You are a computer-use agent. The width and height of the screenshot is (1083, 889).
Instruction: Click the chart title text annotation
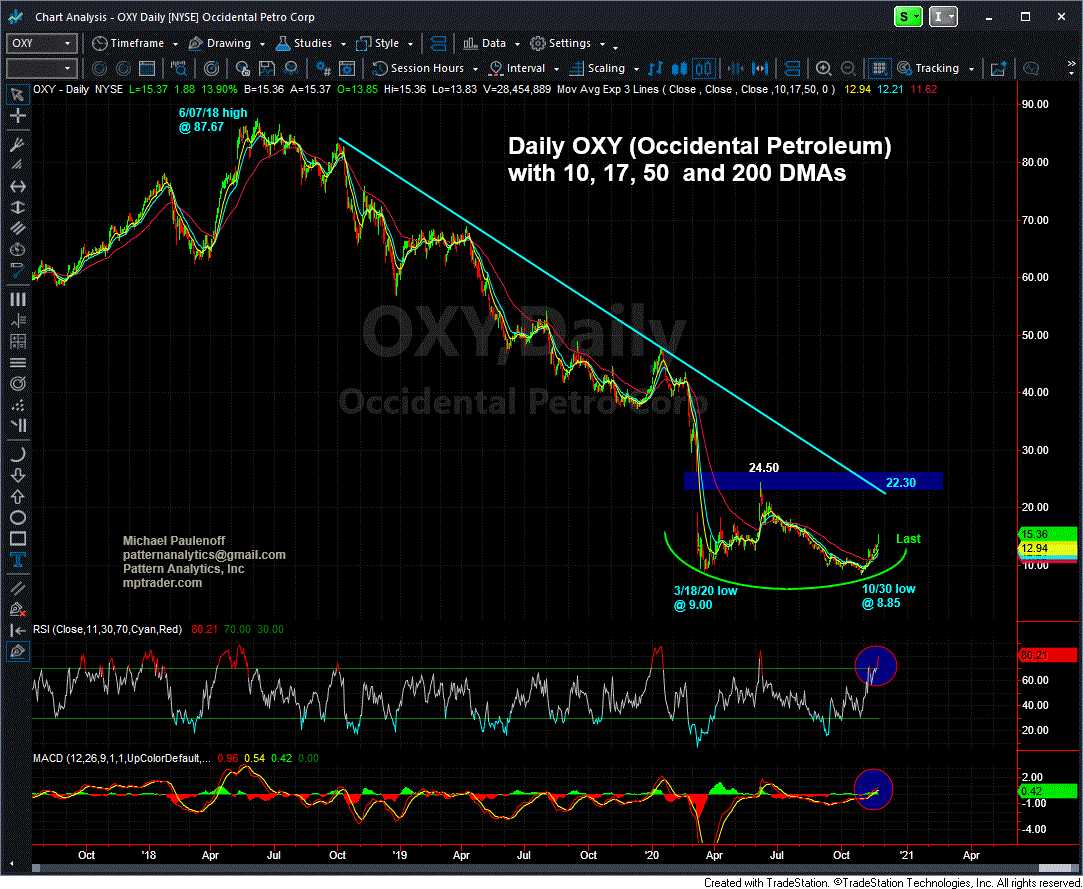700,160
